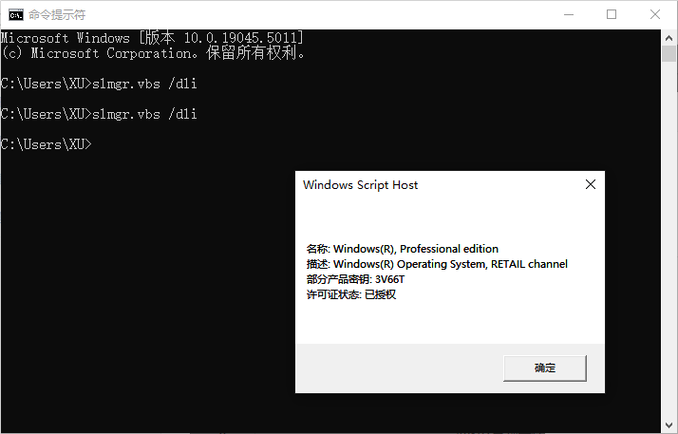The width and height of the screenshot is (678, 434).
Task: Click the Windows Script Host dialog title
Action: click(360, 185)
